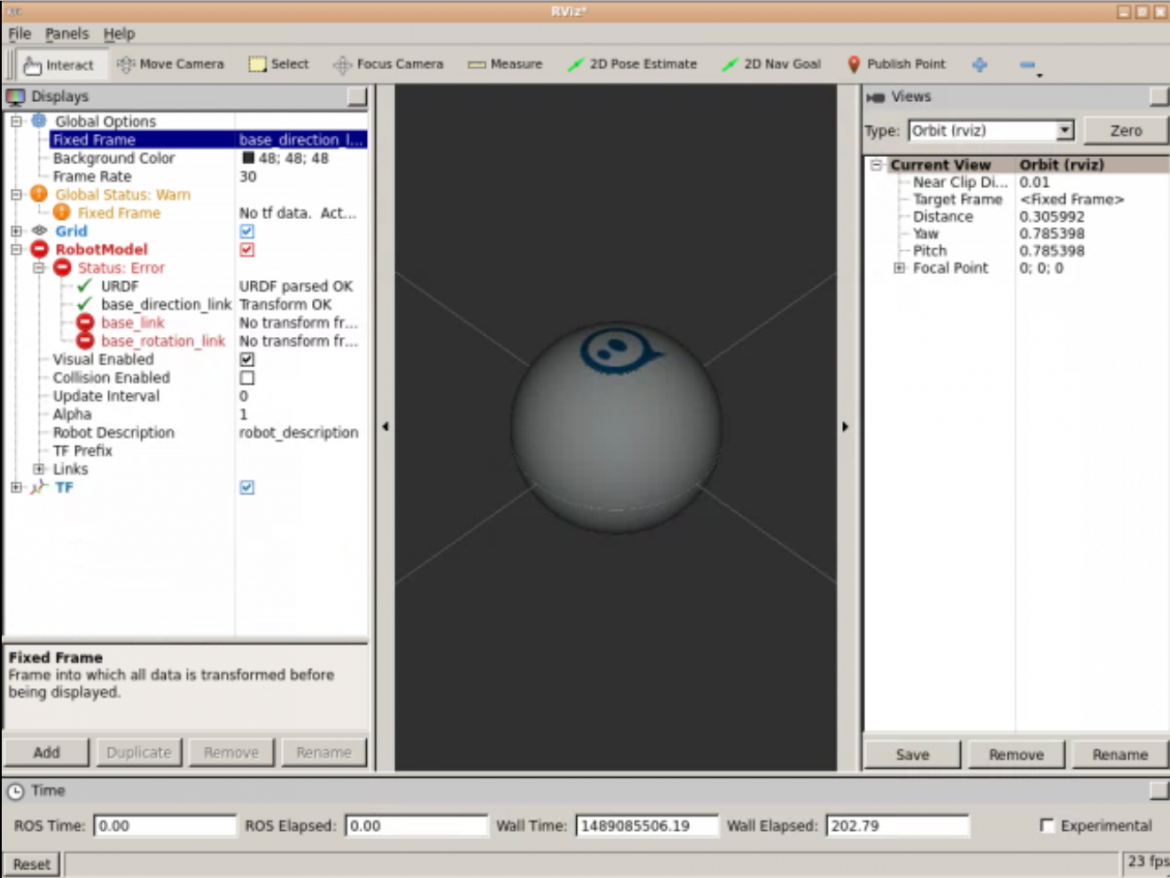Viewport: 1170px width, 878px height.
Task: Activate the Focus Camera tool
Action: (388, 64)
